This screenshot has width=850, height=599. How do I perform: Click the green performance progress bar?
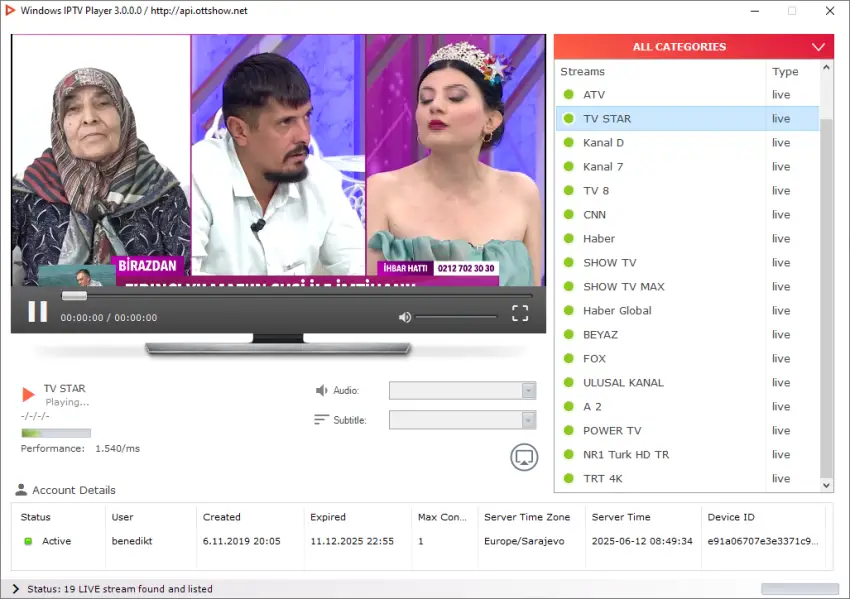point(56,433)
